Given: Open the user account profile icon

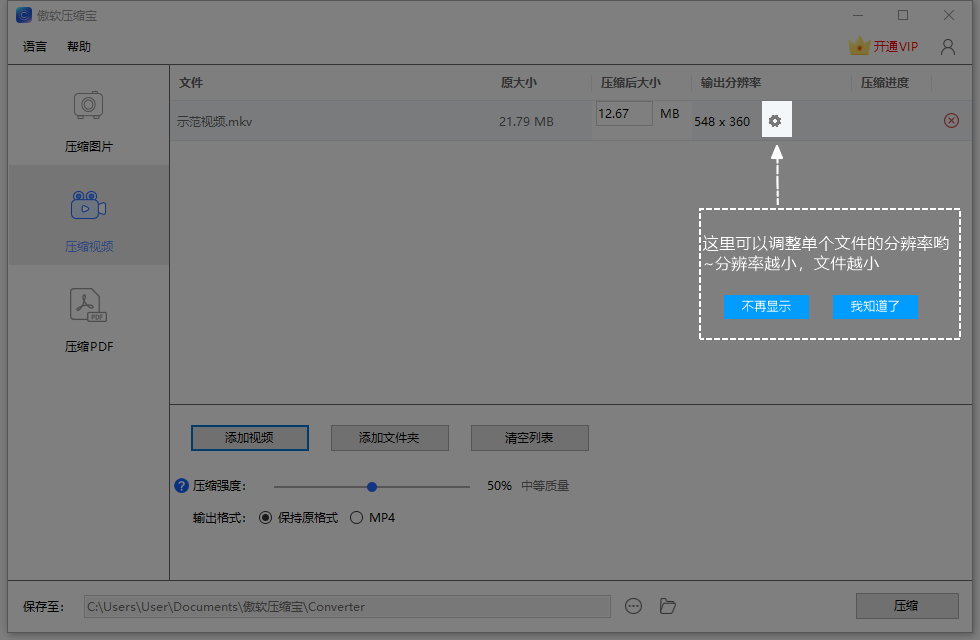Looking at the screenshot, I should 948,46.
